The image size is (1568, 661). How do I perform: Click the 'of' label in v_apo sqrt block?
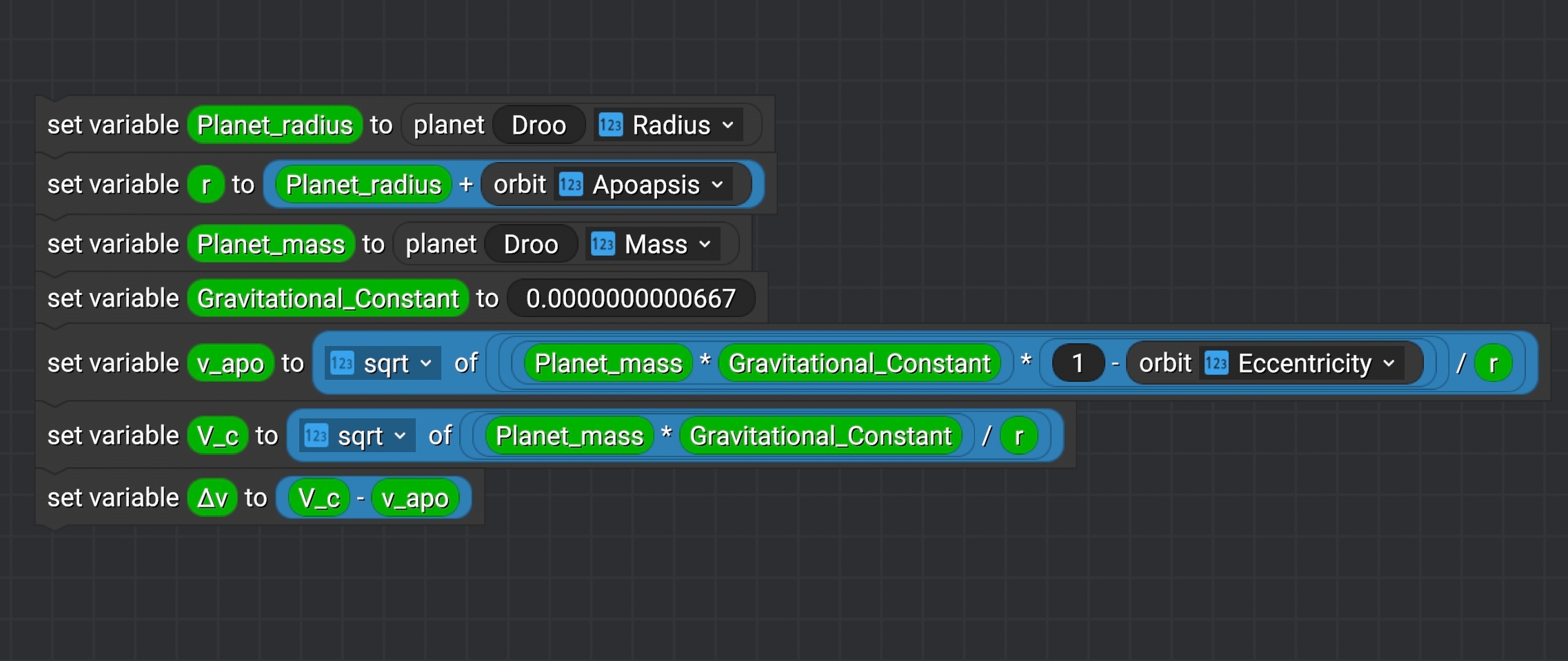466,363
